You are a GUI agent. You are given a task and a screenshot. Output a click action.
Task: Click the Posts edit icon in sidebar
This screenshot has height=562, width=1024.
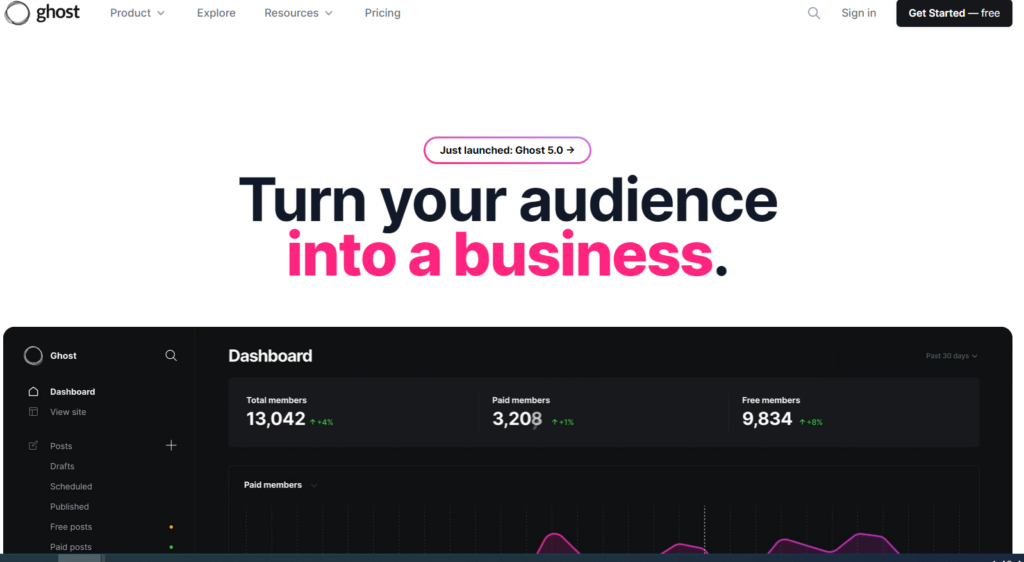pyautogui.click(x=34, y=446)
